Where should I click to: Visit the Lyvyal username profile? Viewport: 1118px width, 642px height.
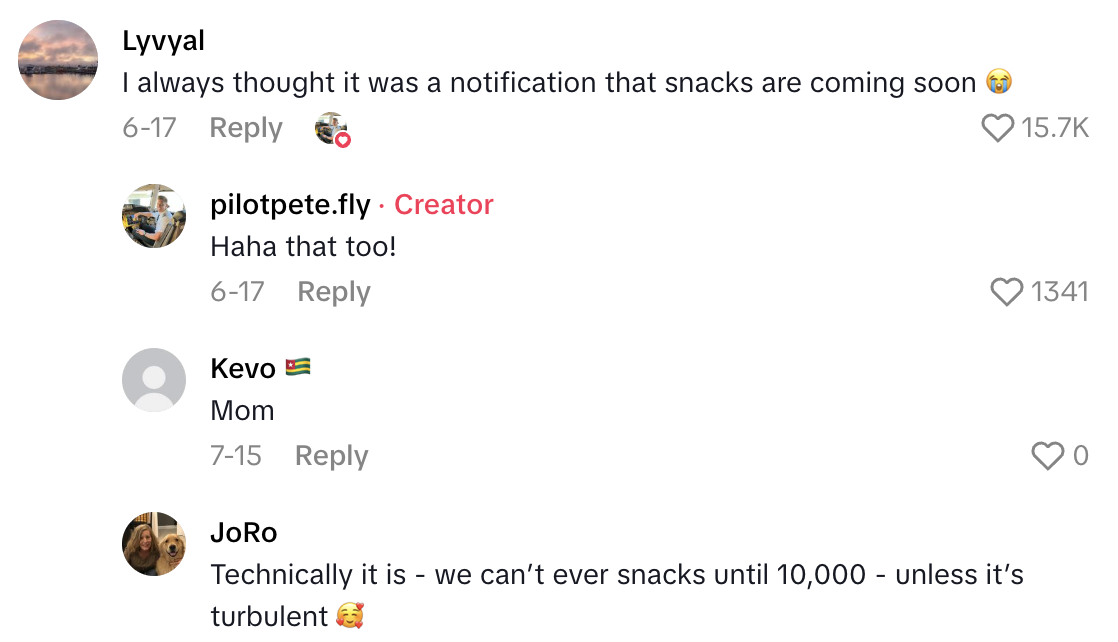[x=163, y=41]
